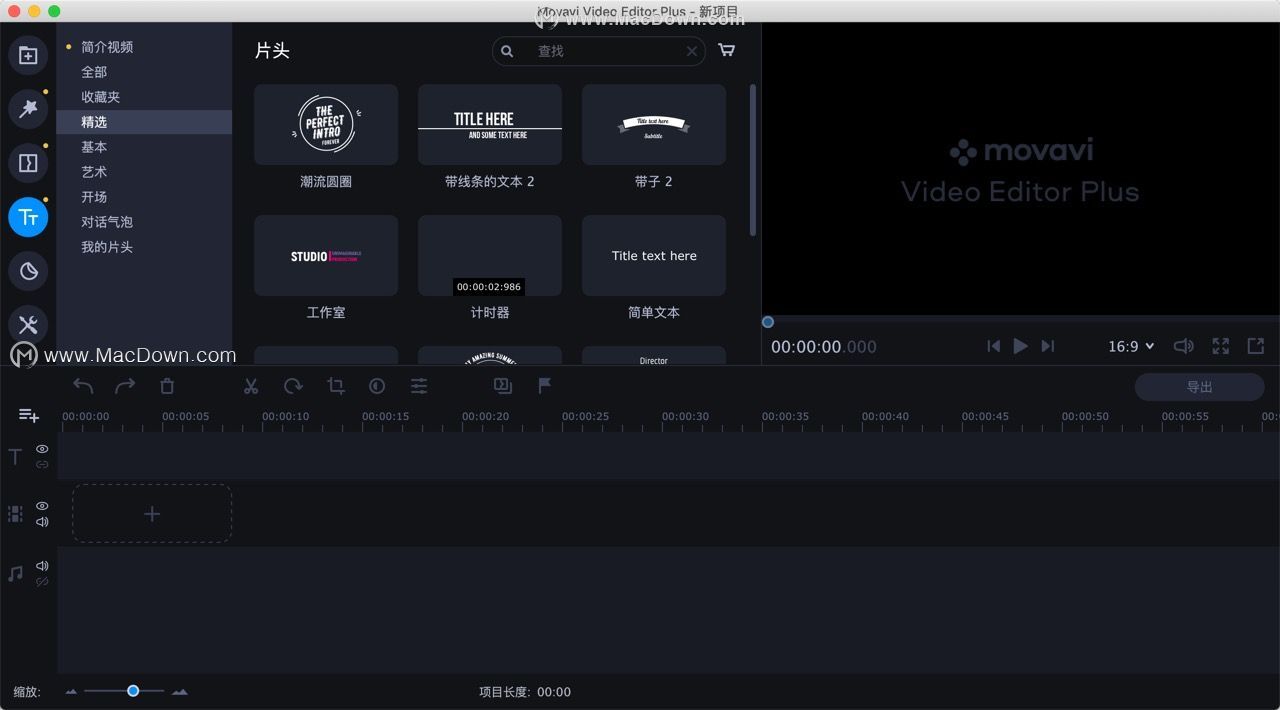This screenshot has width=1280, height=710.
Task: Mute the preview volume
Action: pyautogui.click(x=1183, y=346)
